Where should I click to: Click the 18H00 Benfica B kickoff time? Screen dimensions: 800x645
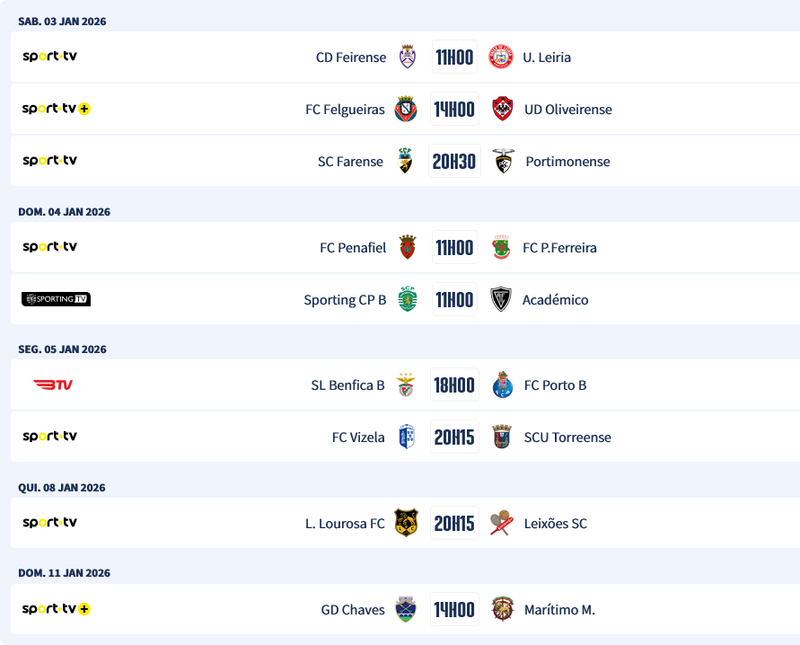coord(454,385)
